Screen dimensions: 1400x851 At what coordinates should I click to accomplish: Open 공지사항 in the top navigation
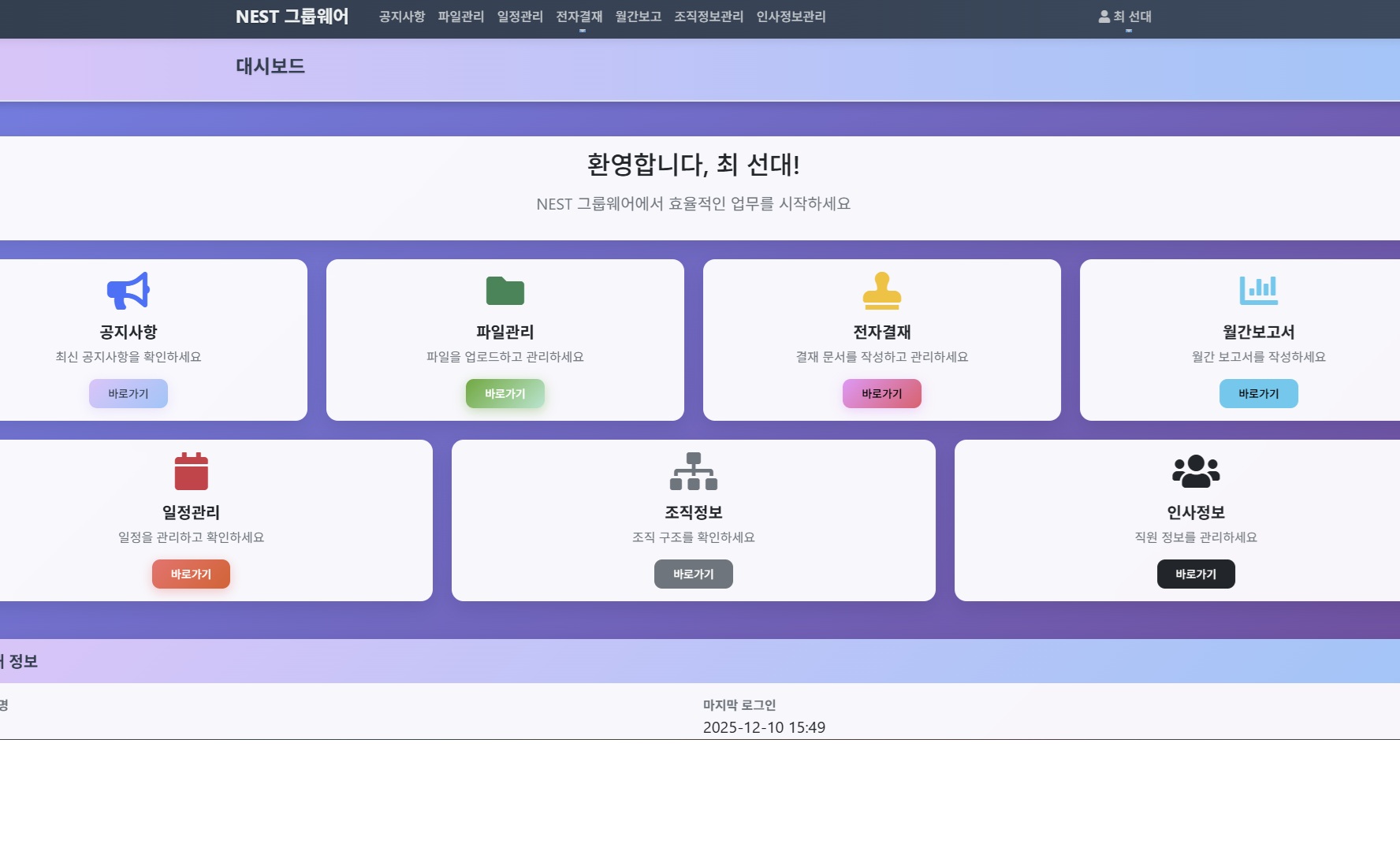[401, 17]
